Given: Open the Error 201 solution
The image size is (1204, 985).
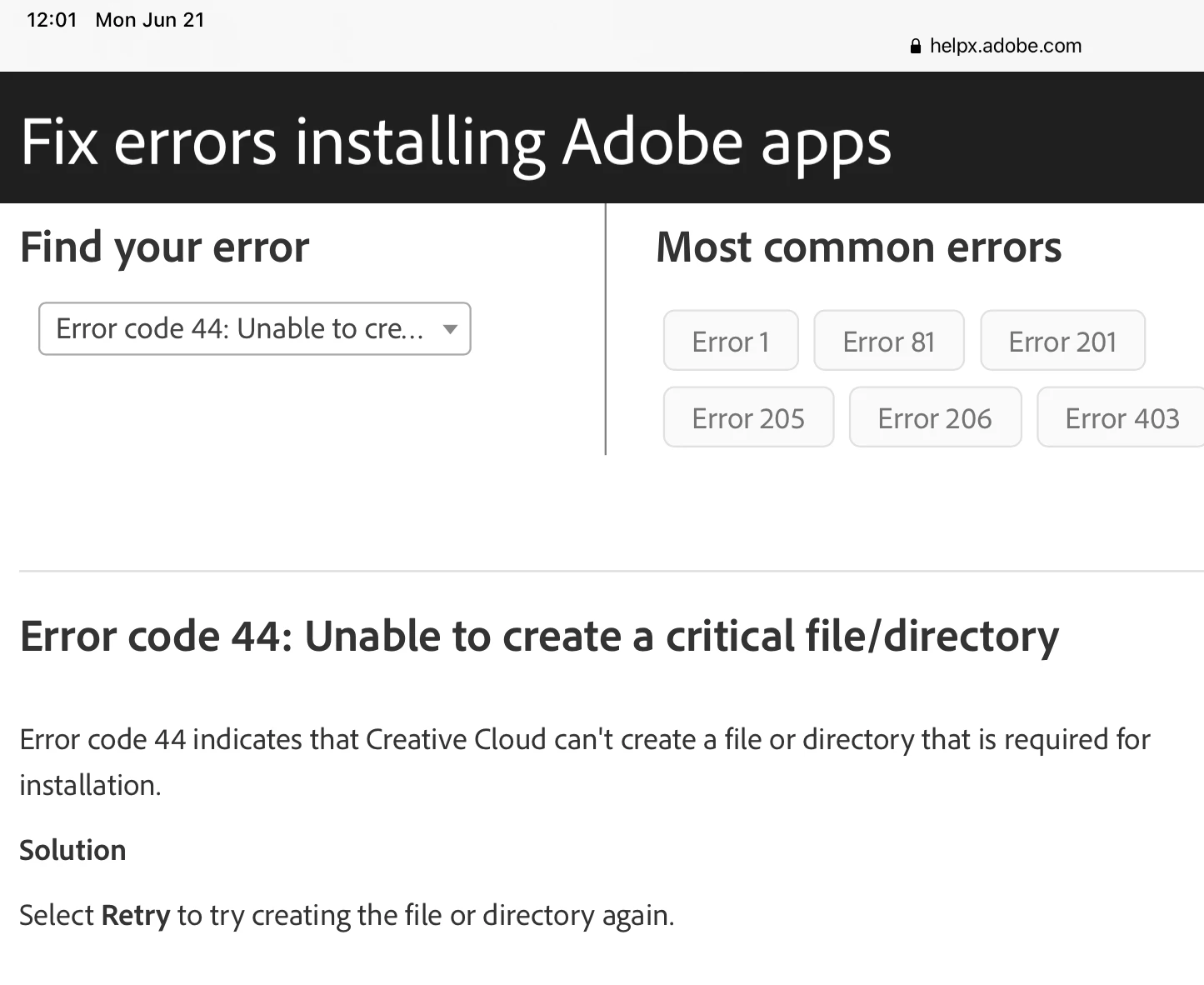Looking at the screenshot, I should pos(1062,341).
